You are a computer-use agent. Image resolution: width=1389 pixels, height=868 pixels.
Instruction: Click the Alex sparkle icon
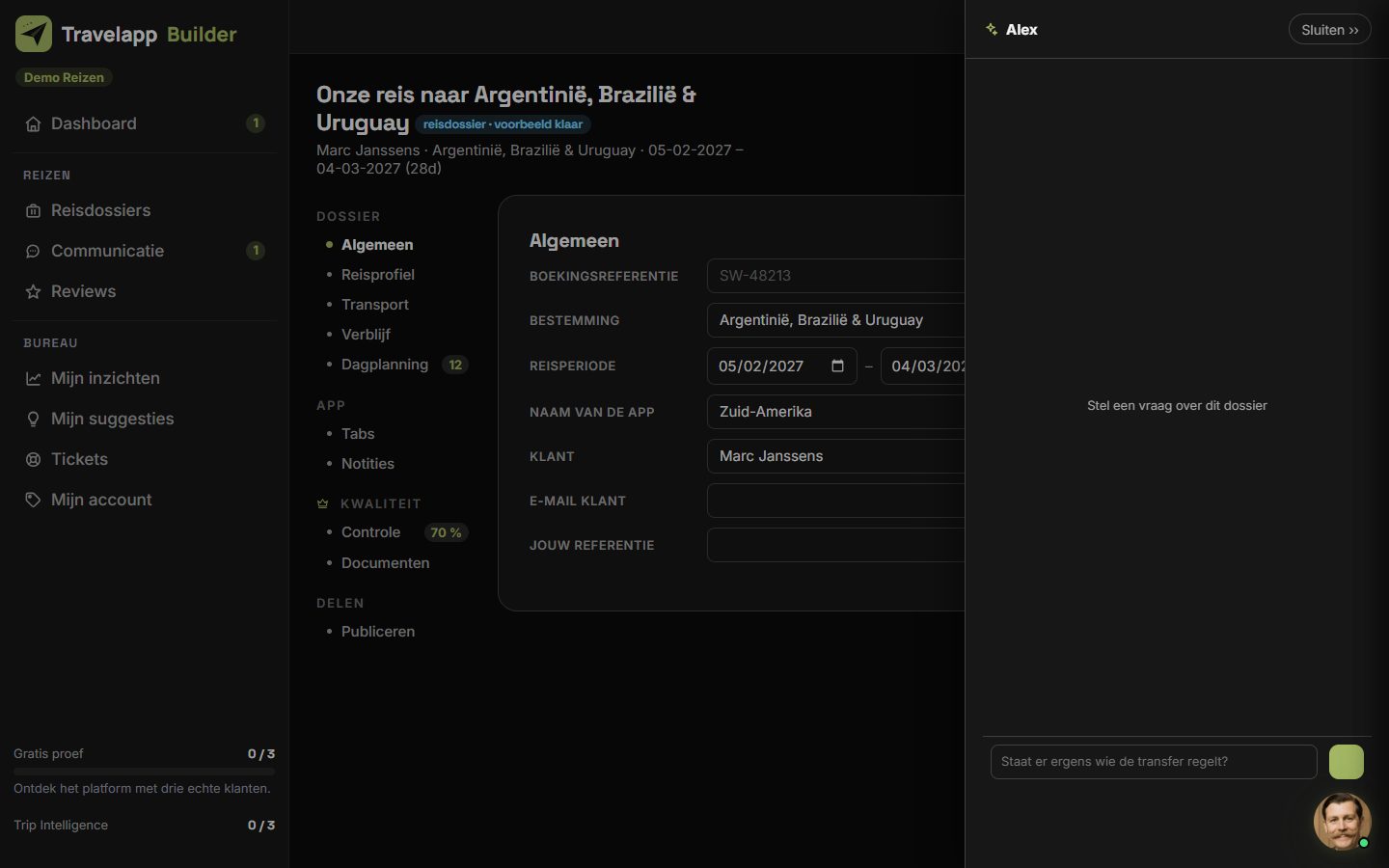click(992, 30)
